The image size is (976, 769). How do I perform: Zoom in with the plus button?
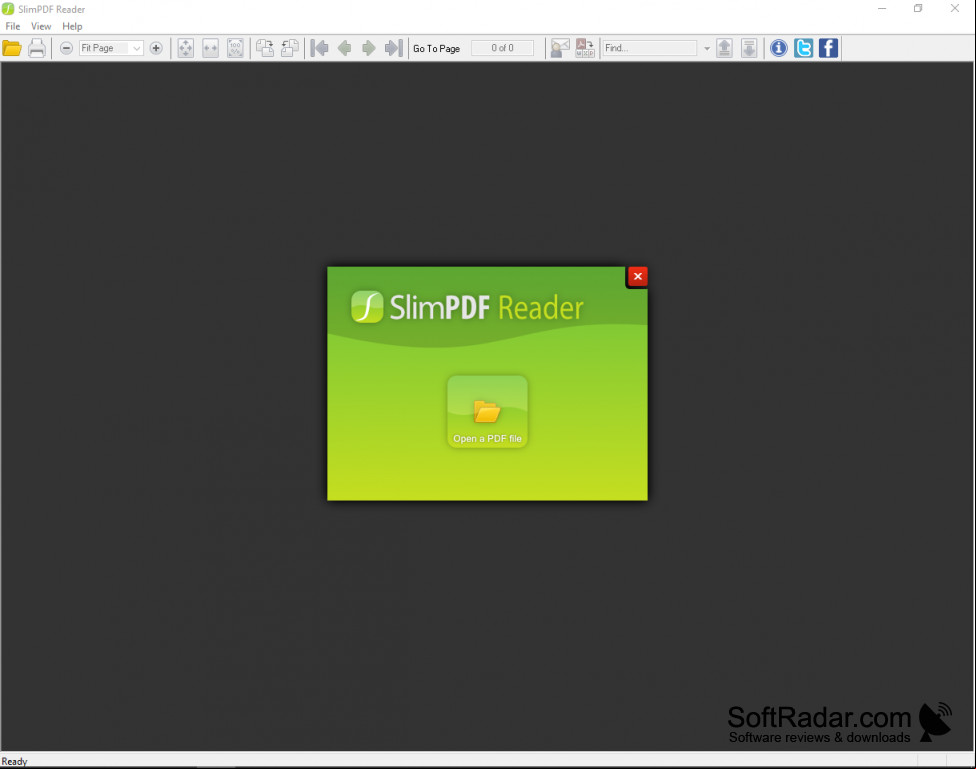coord(156,48)
